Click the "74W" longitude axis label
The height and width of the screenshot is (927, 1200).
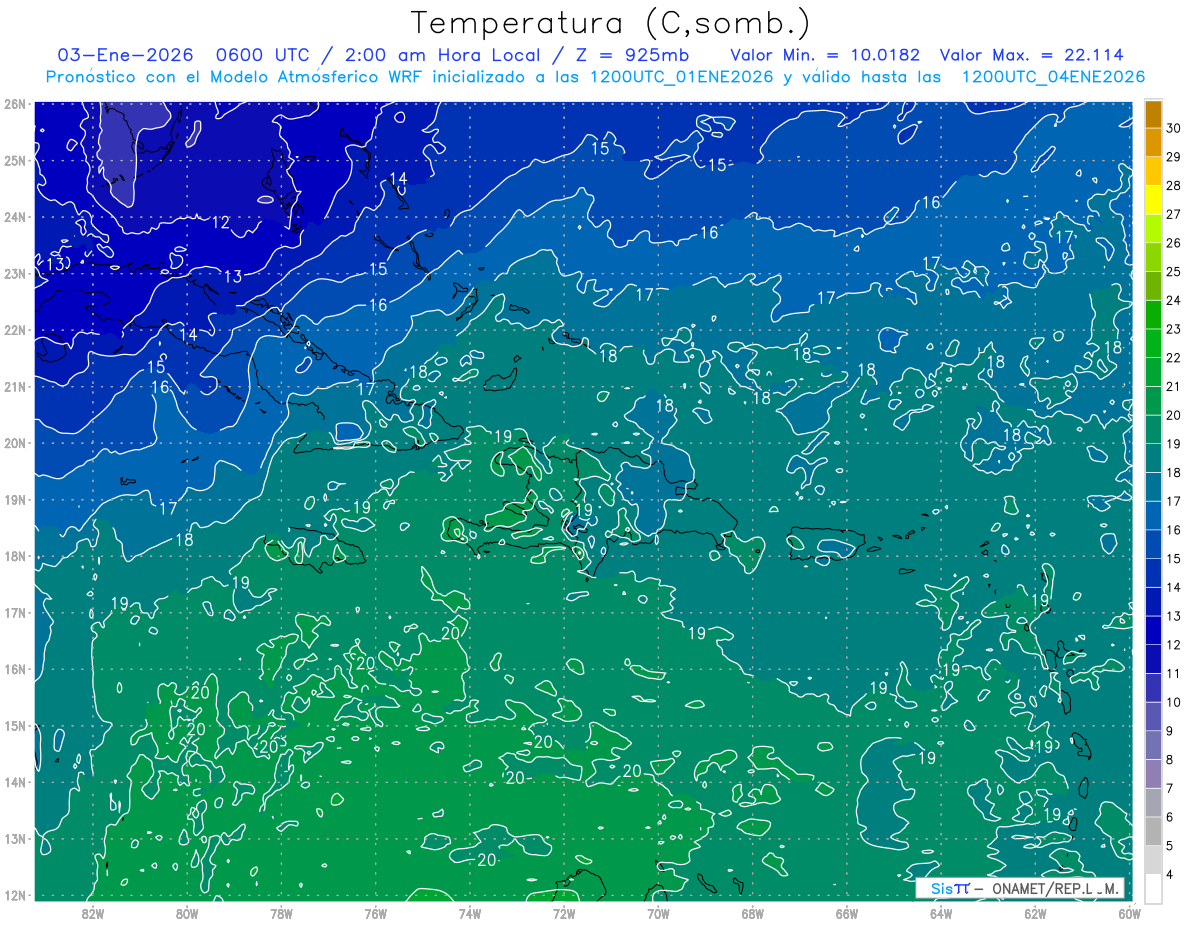pyautogui.click(x=470, y=913)
